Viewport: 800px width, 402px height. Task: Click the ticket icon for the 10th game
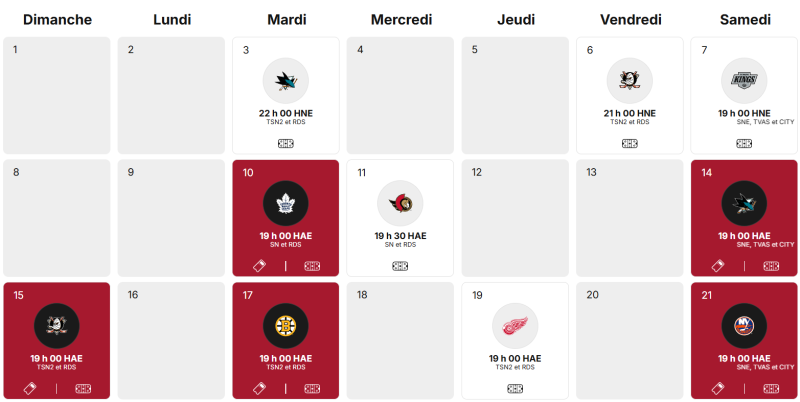coord(259,266)
